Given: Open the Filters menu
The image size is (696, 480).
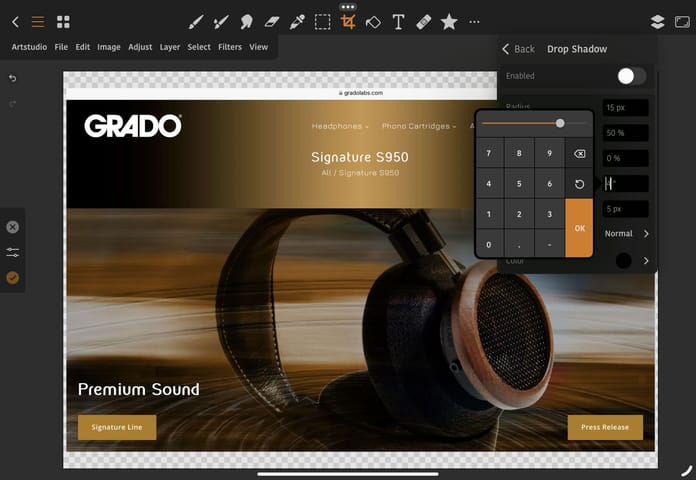Looking at the screenshot, I should [230, 47].
